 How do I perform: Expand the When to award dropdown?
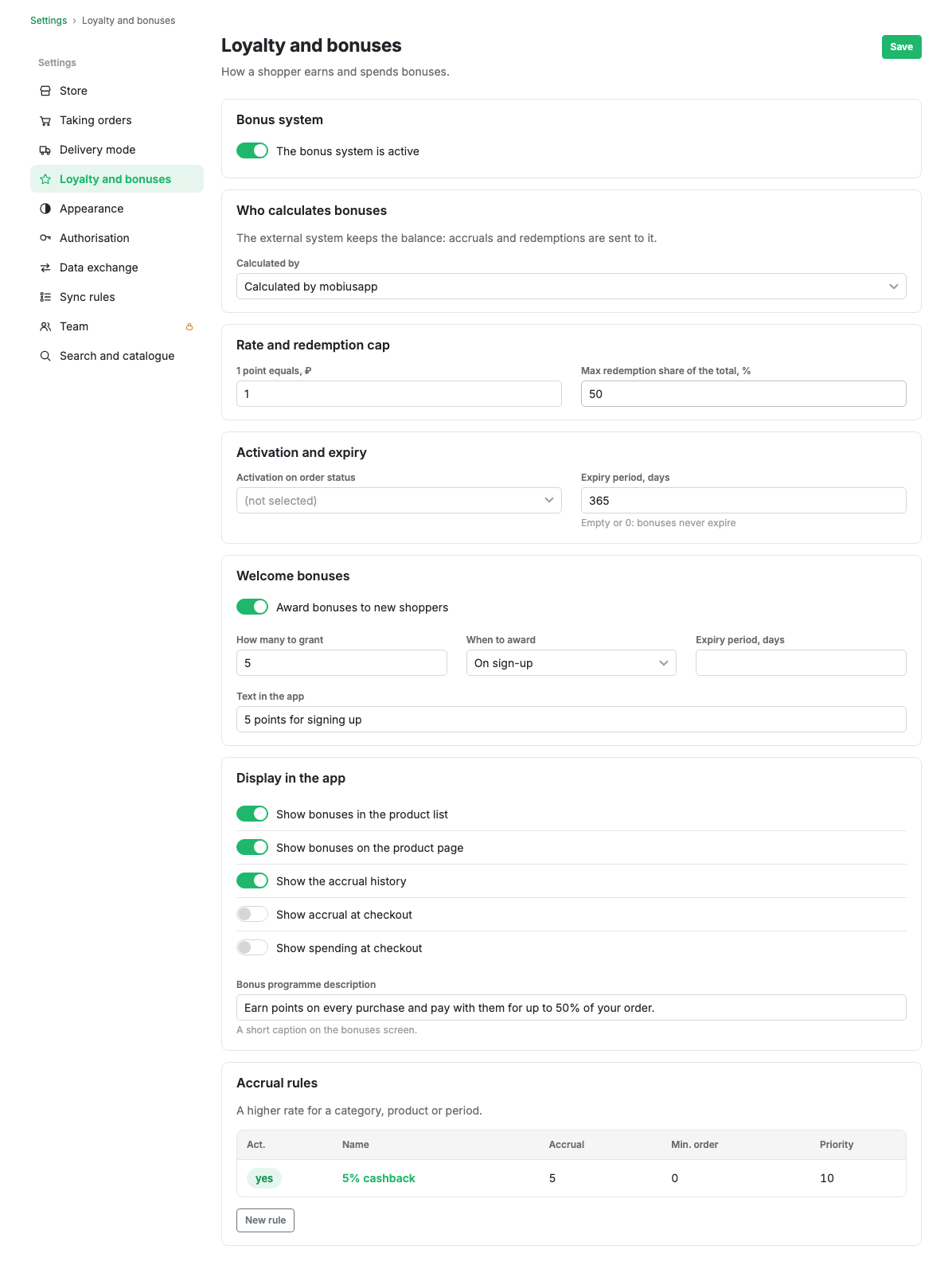pyautogui.click(x=572, y=663)
